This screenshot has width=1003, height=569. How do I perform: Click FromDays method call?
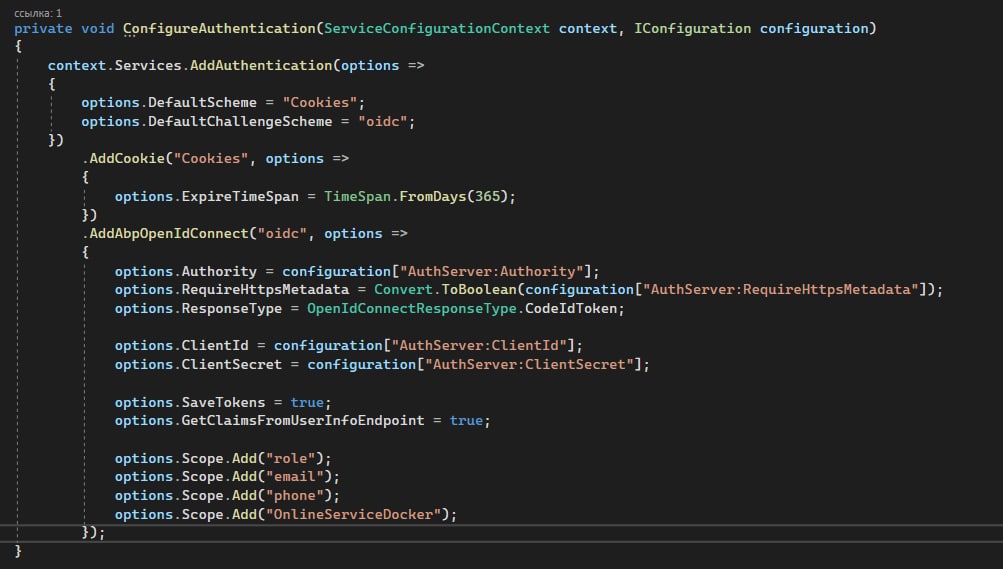tap(432, 197)
